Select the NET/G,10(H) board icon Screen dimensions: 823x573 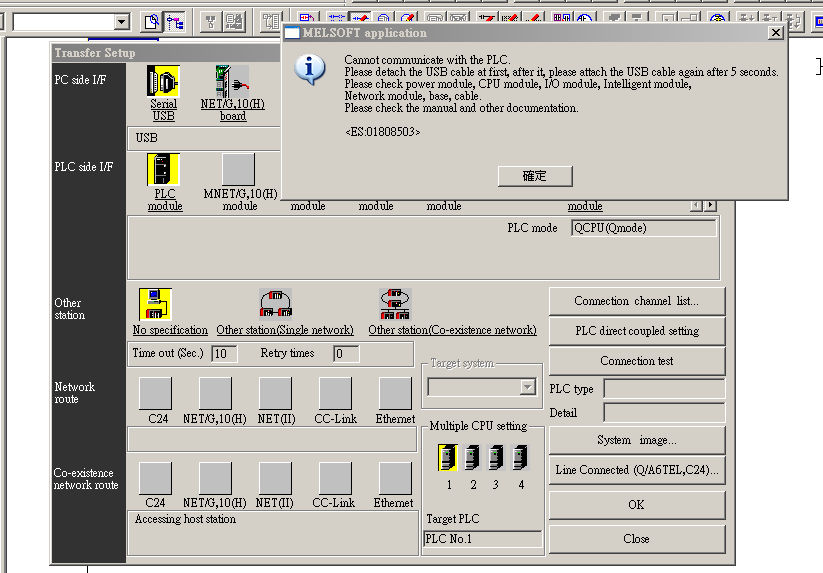(x=232, y=81)
